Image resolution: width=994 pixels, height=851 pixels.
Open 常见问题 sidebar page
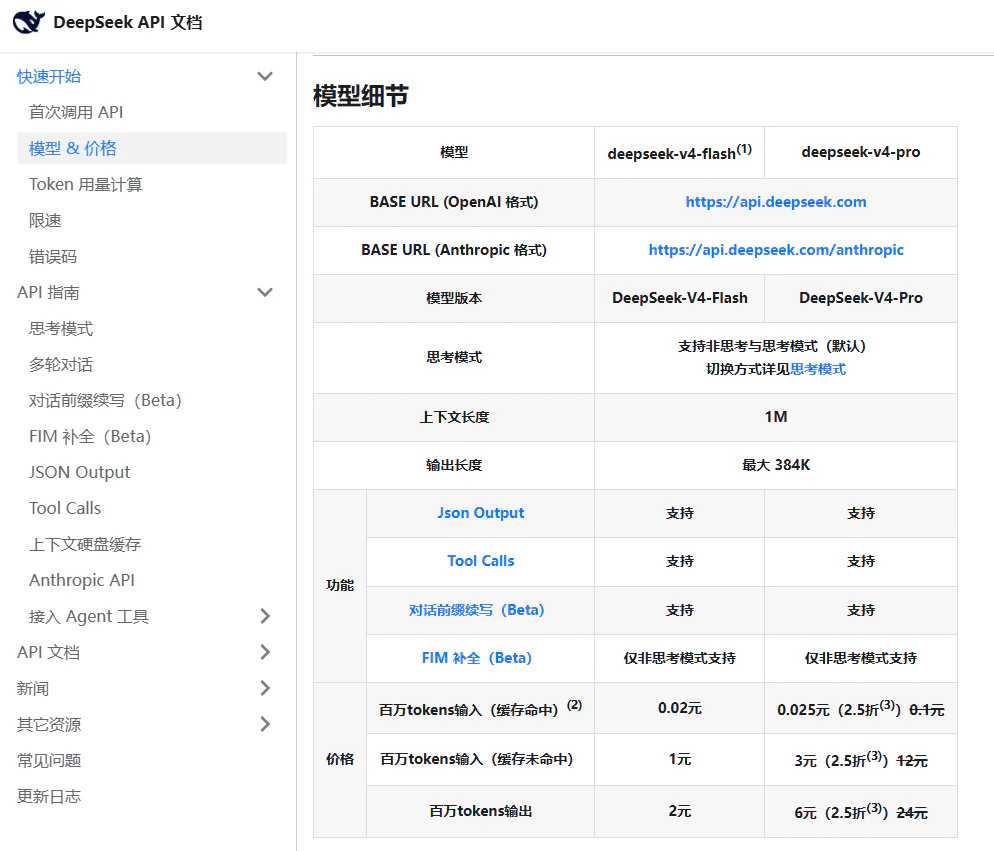coord(49,760)
